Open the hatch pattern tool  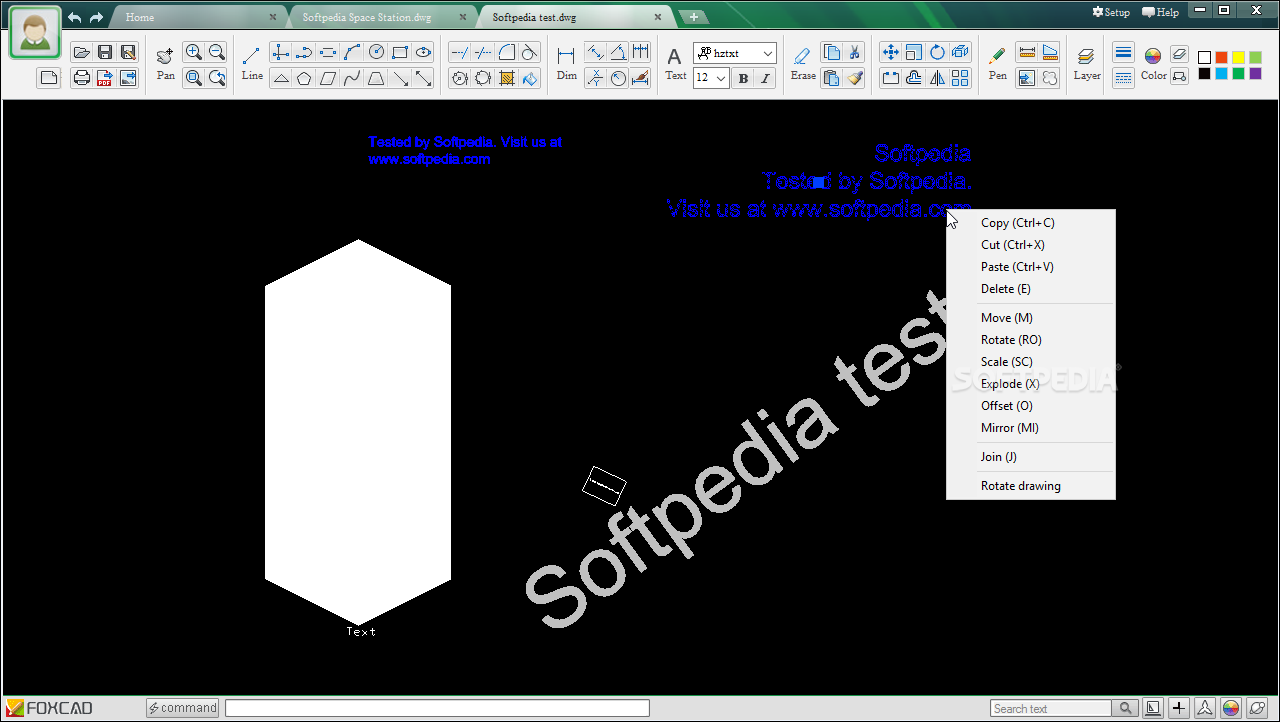pos(507,78)
